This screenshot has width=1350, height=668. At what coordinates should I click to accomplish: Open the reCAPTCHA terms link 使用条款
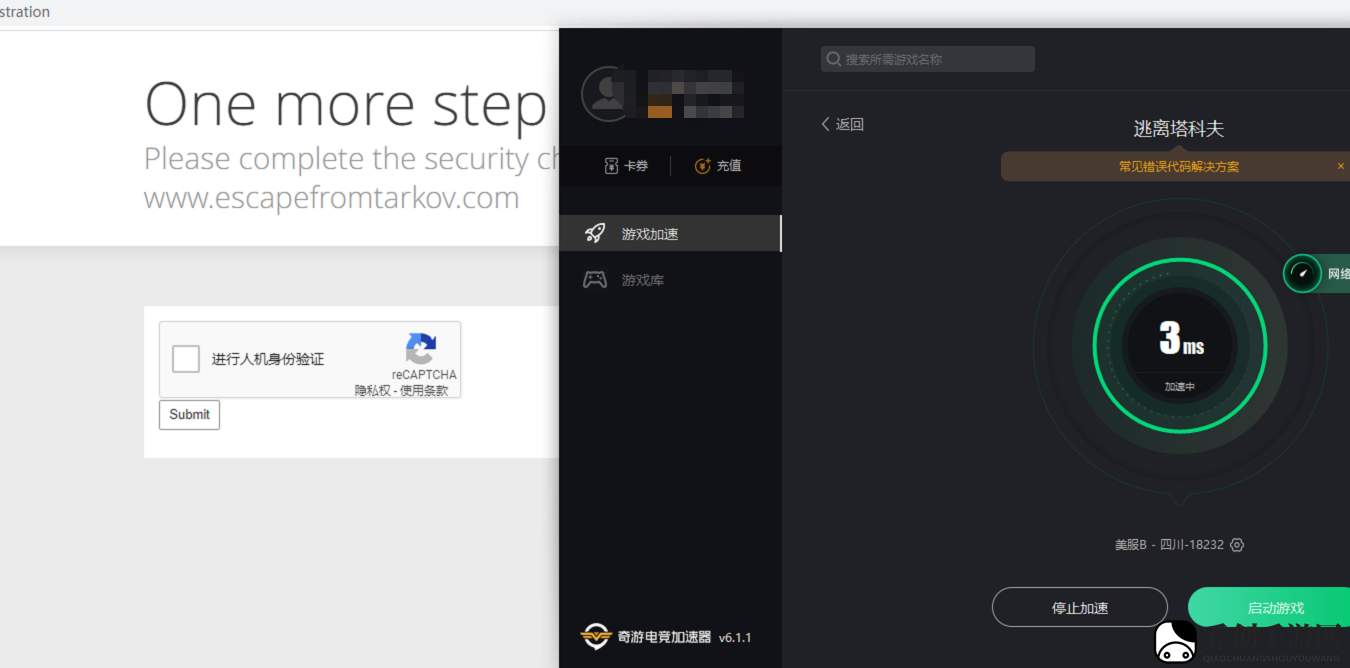click(424, 391)
